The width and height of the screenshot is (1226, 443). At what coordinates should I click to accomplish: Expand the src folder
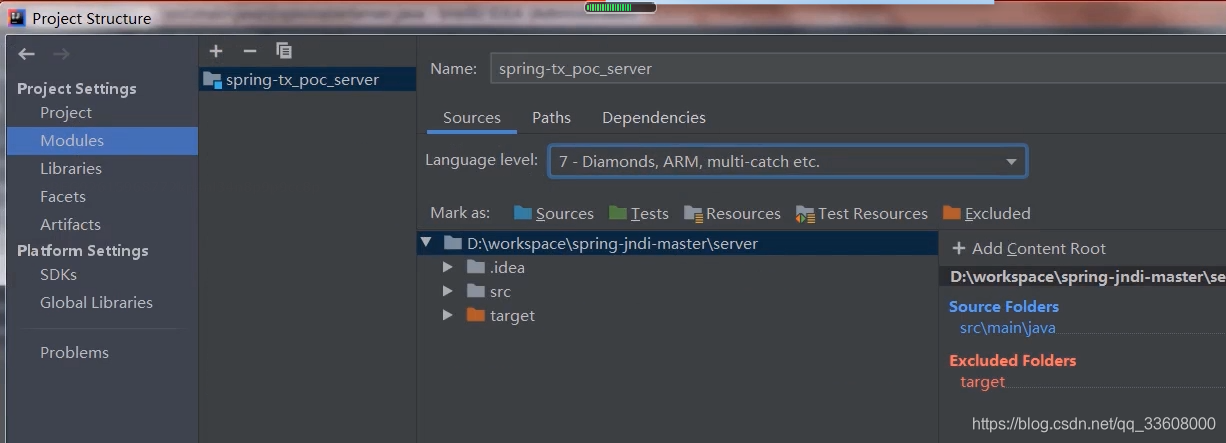tap(447, 291)
